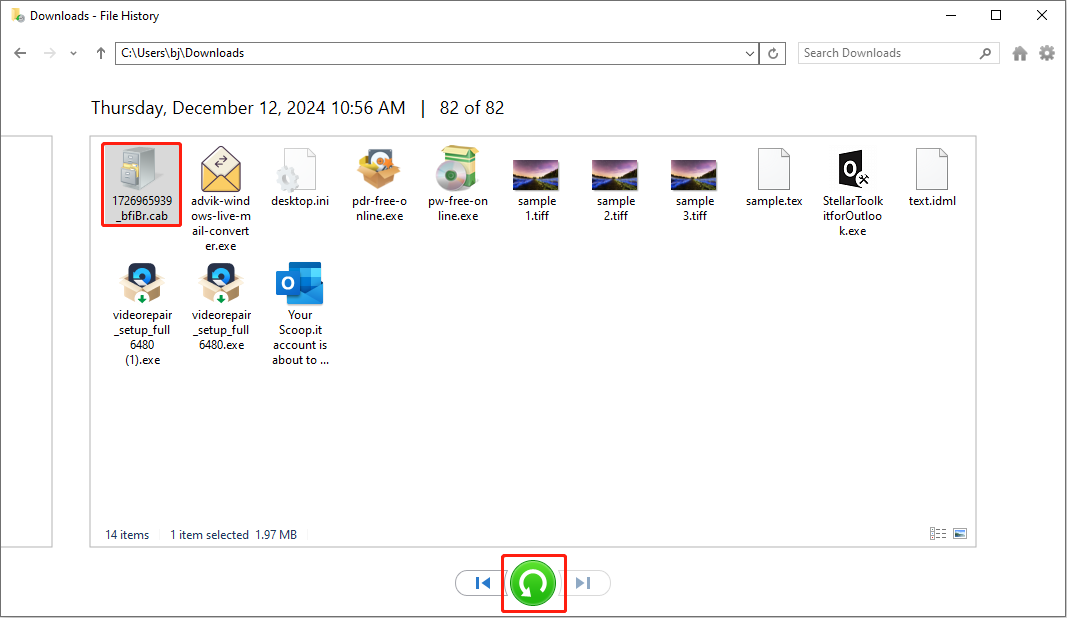Expand the address bar history dropdown
The height and width of the screenshot is (618, 1067).
[x=749, y=53]
